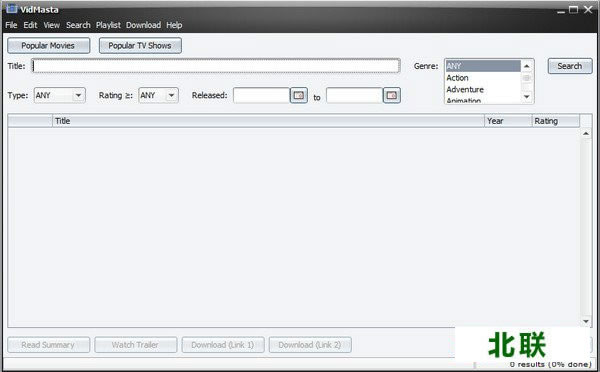This screenshot has height=372, width=600.
Task: Click results table scroll-up arrow
Action: pos(586,134)
